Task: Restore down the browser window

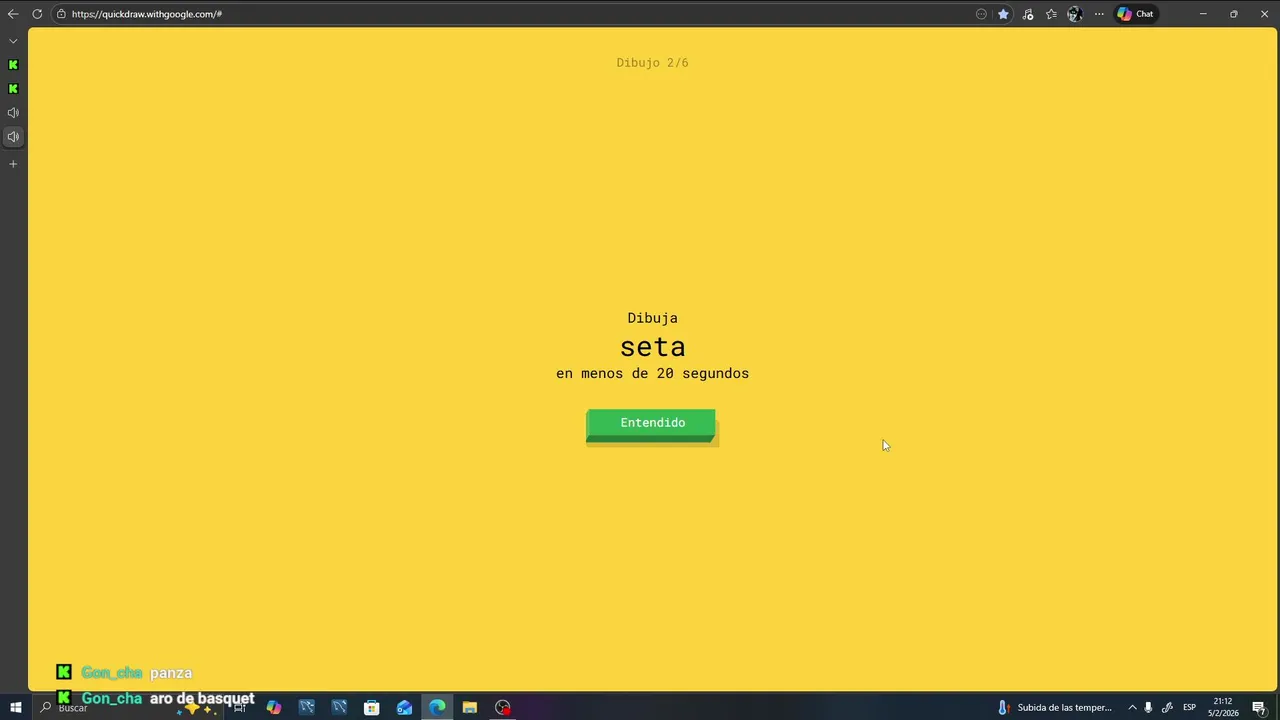Action: (1234, 14)
